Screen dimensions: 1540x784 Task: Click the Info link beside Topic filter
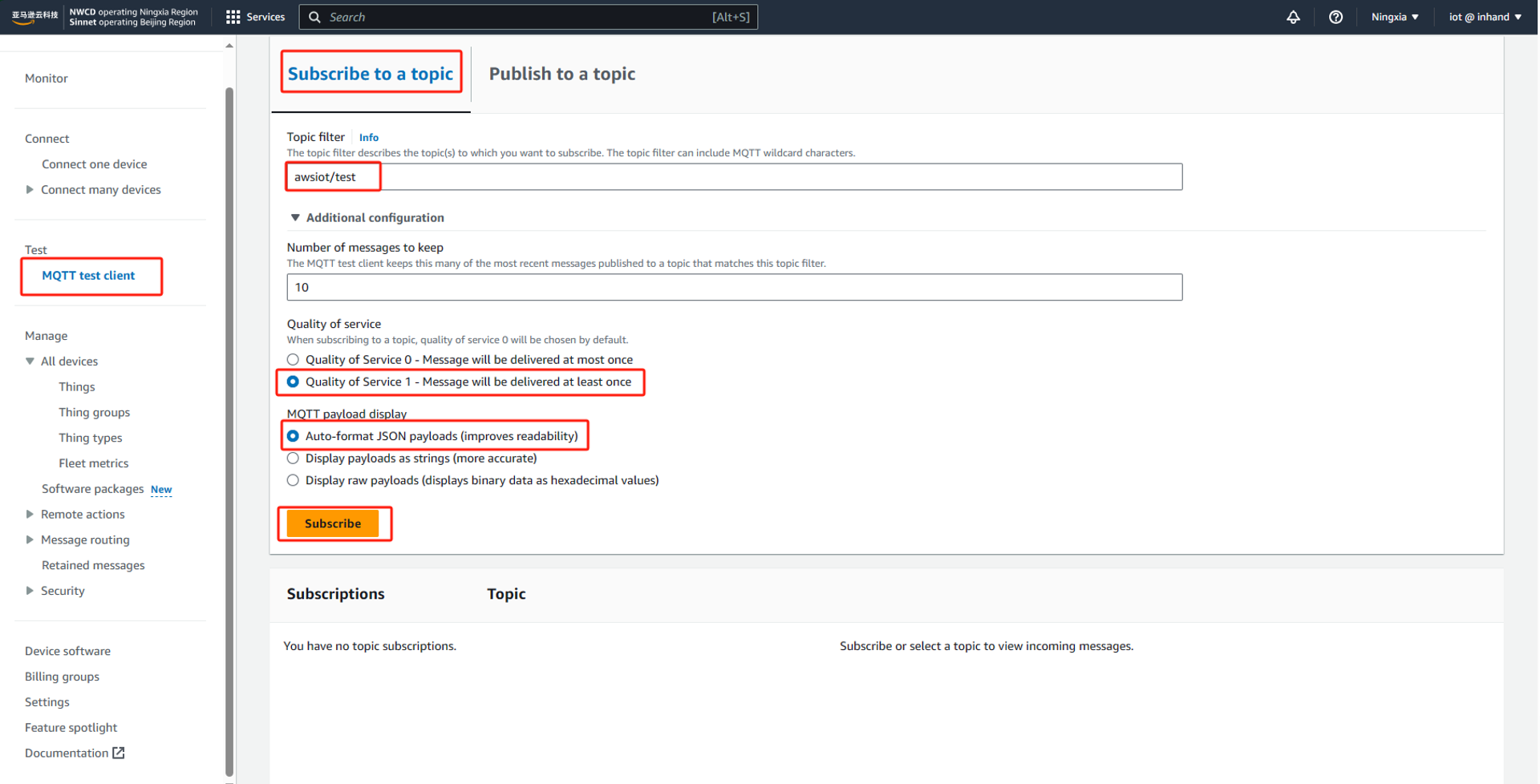368,138
